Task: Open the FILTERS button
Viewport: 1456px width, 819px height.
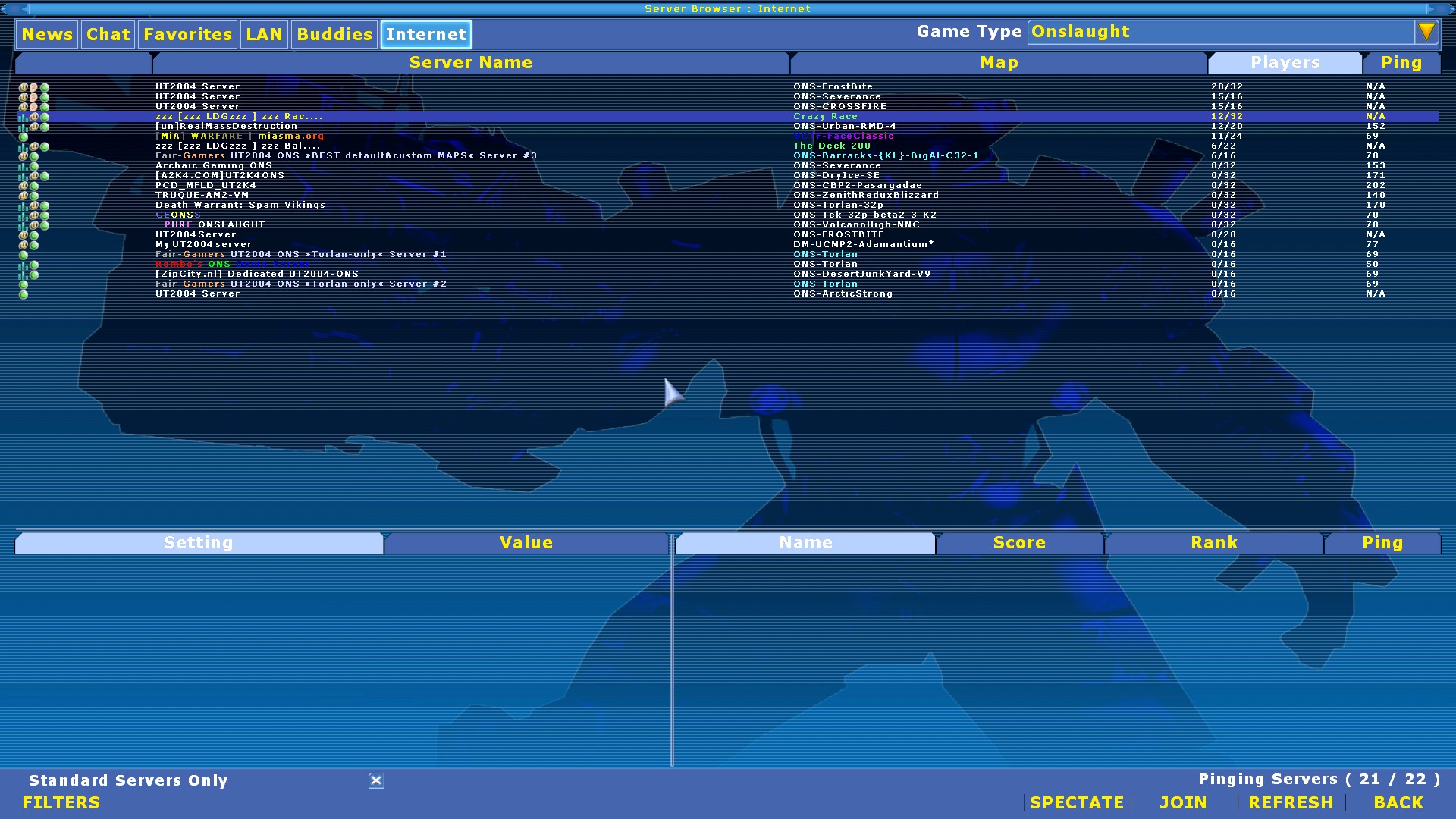Action: (61, 802)
